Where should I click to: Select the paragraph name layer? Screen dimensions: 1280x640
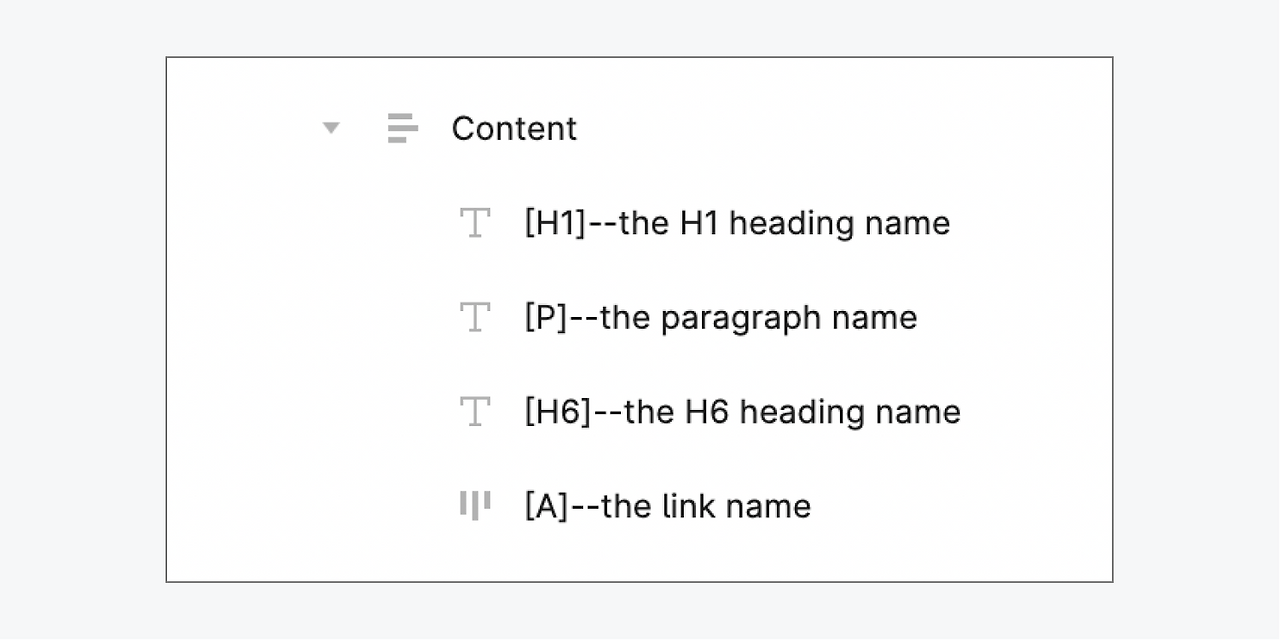coord(720,317)
